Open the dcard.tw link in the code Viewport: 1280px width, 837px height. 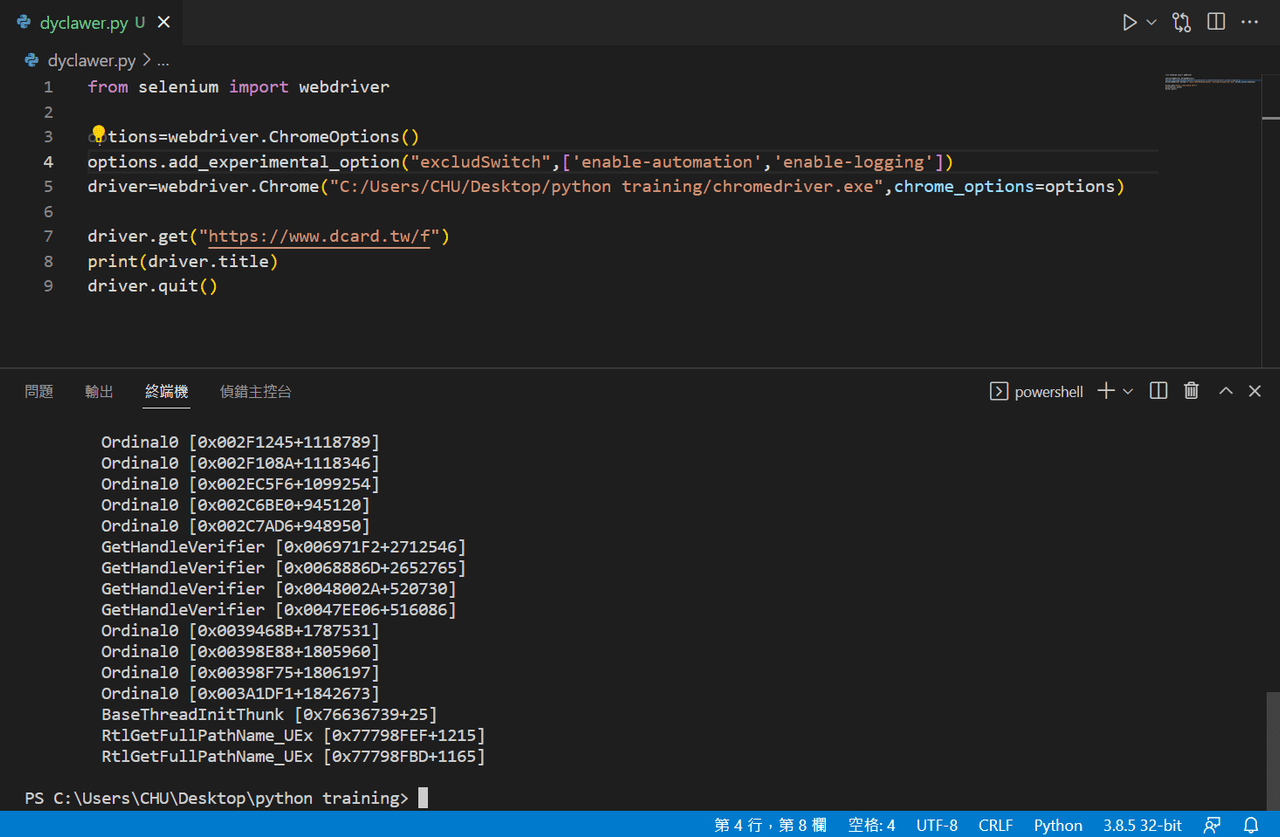[316, 236]
